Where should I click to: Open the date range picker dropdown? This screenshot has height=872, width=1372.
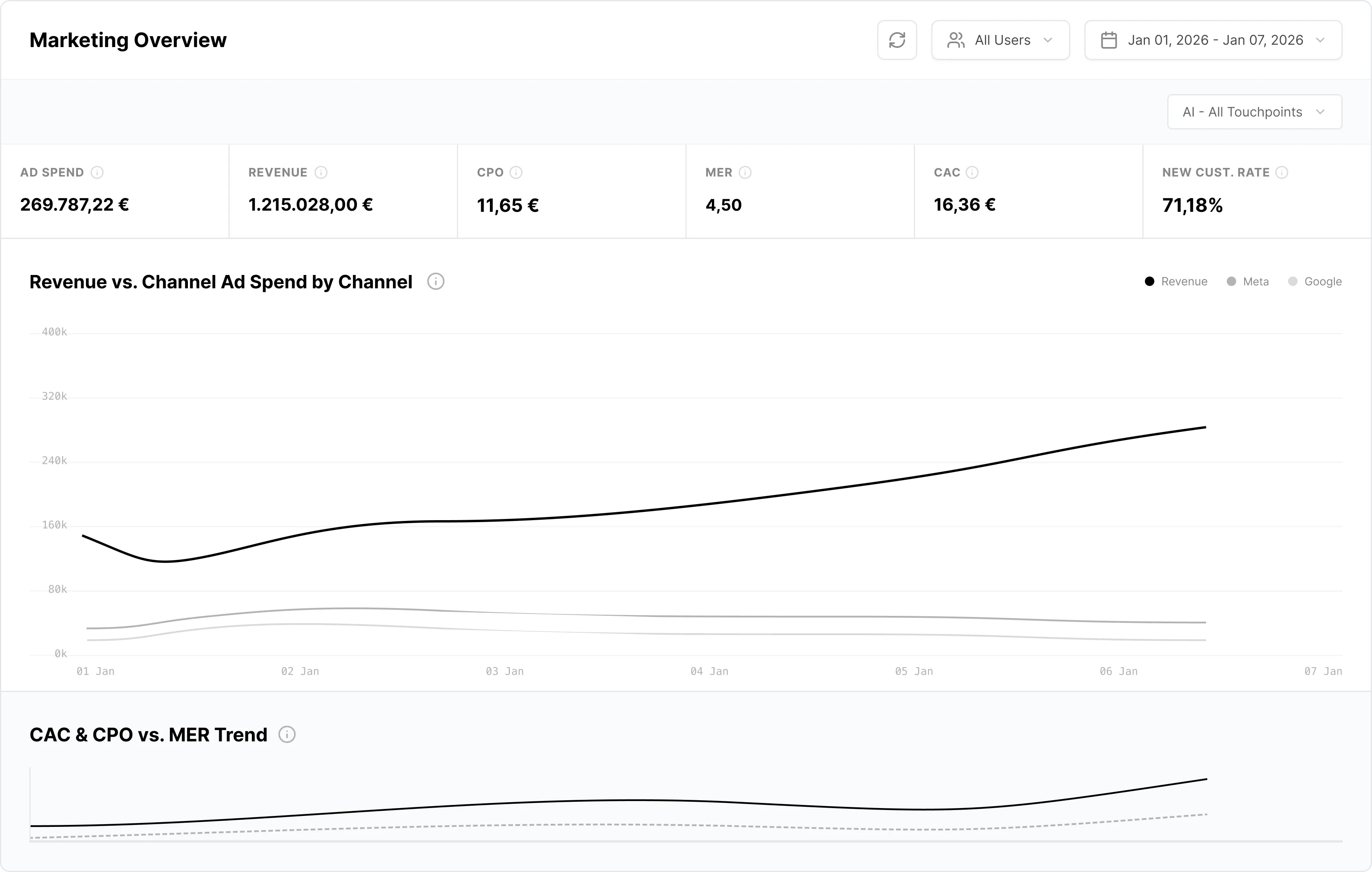[1214, 40]
